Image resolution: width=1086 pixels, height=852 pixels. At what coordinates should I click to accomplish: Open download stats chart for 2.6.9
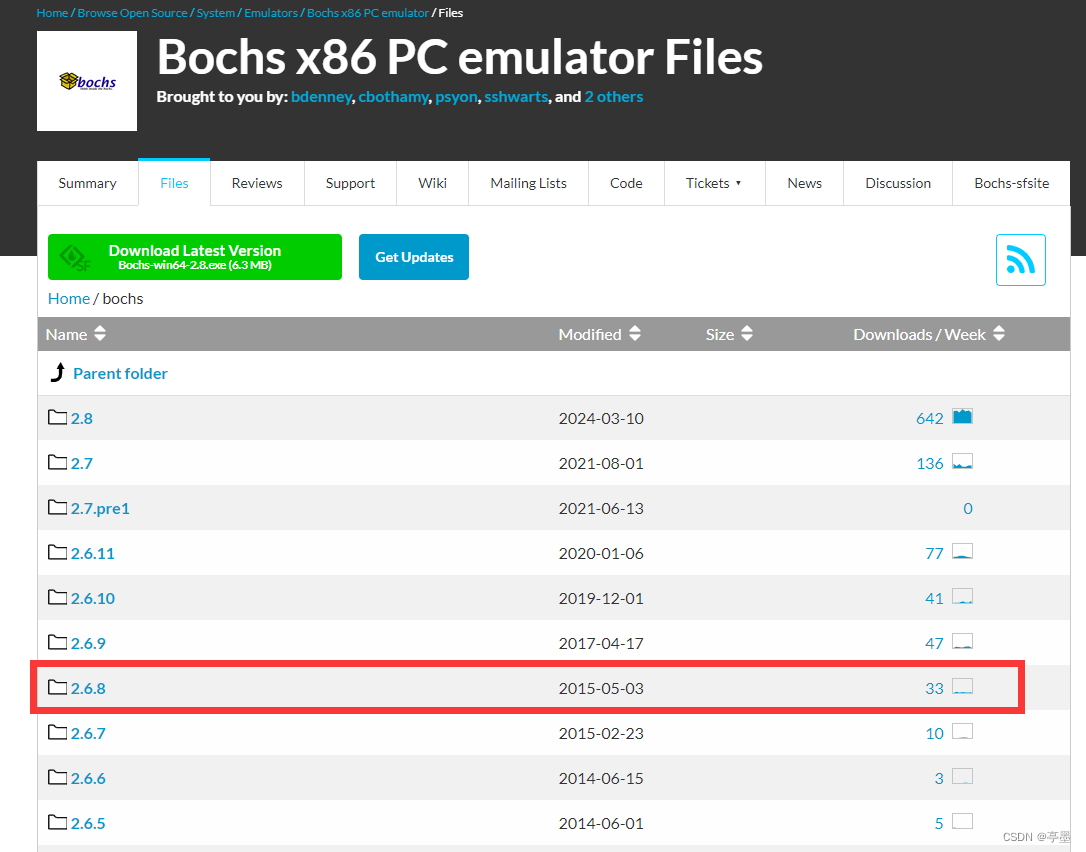pos(962,641)
